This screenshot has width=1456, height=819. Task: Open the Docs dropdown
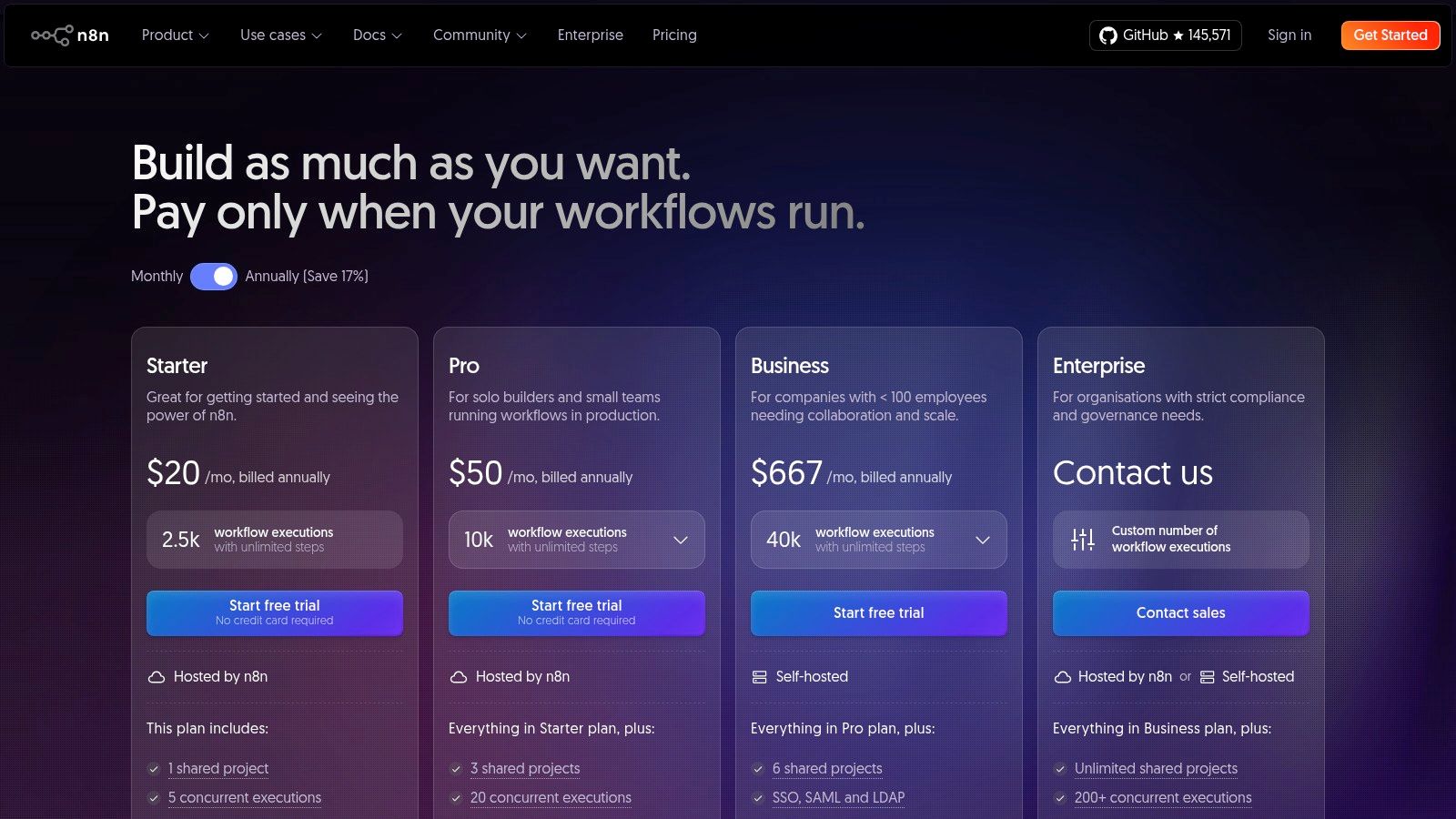(x=378, y=35)
